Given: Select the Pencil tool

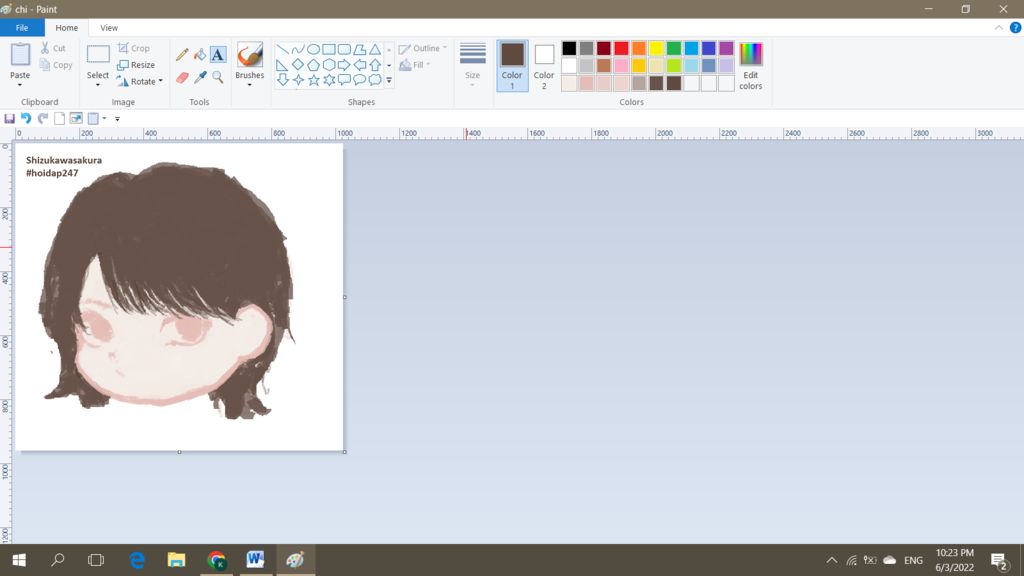Looking at the screenshot, I should [182, 54].
